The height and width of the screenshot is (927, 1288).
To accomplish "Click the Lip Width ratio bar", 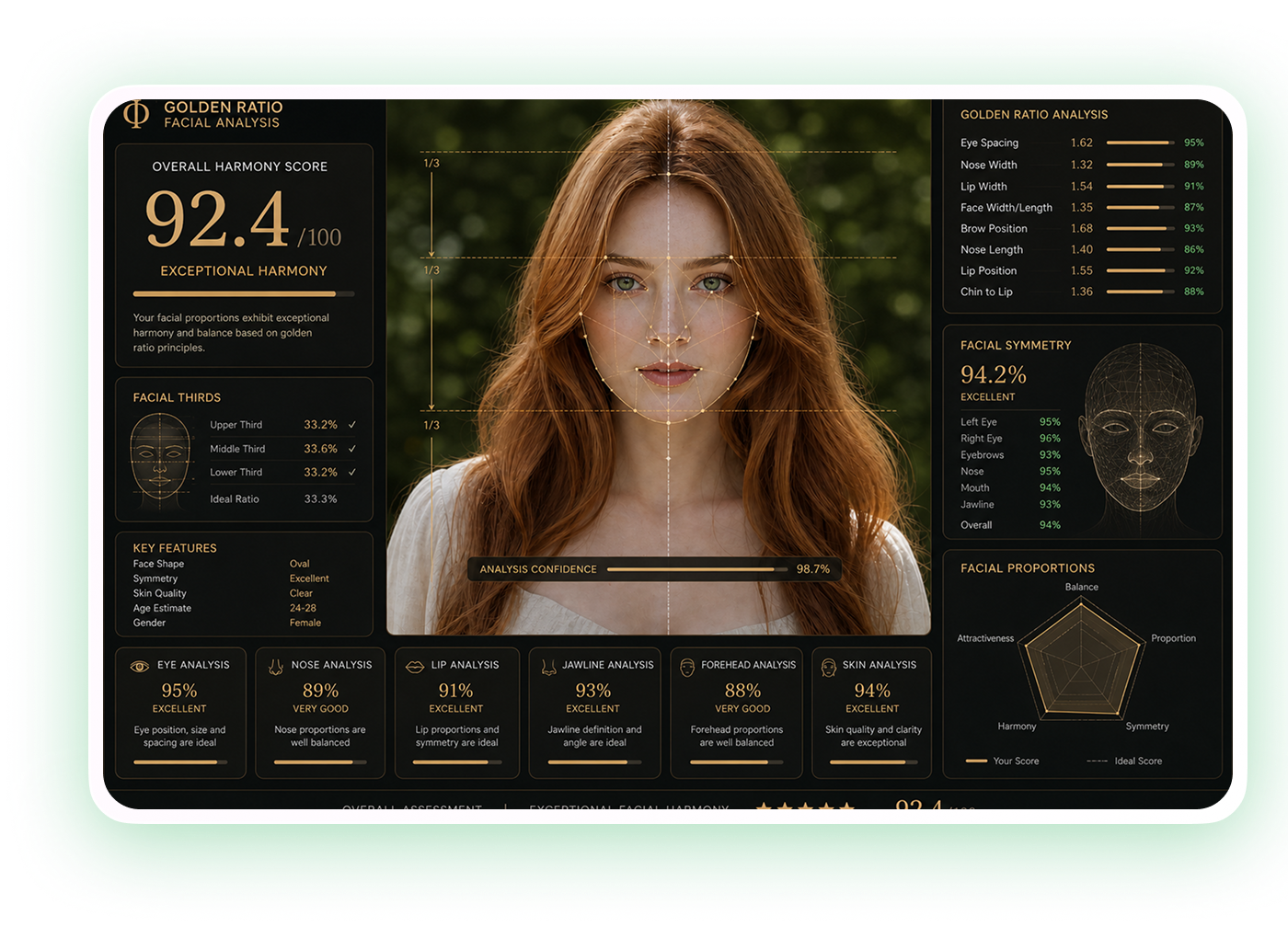I will click(1141, 186).
